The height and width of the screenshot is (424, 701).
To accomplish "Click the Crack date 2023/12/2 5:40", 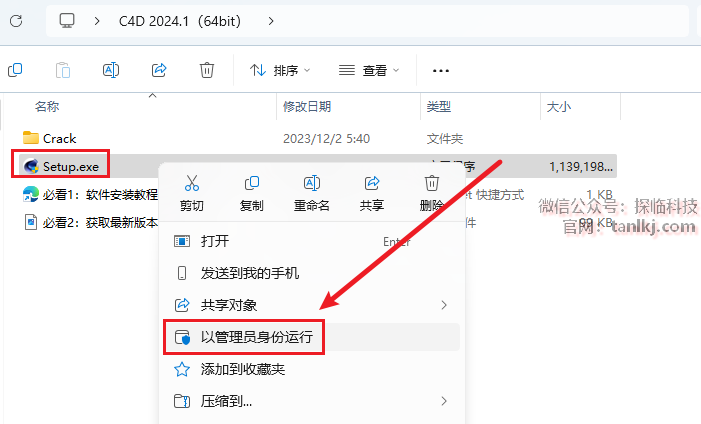I will point(326,139).
